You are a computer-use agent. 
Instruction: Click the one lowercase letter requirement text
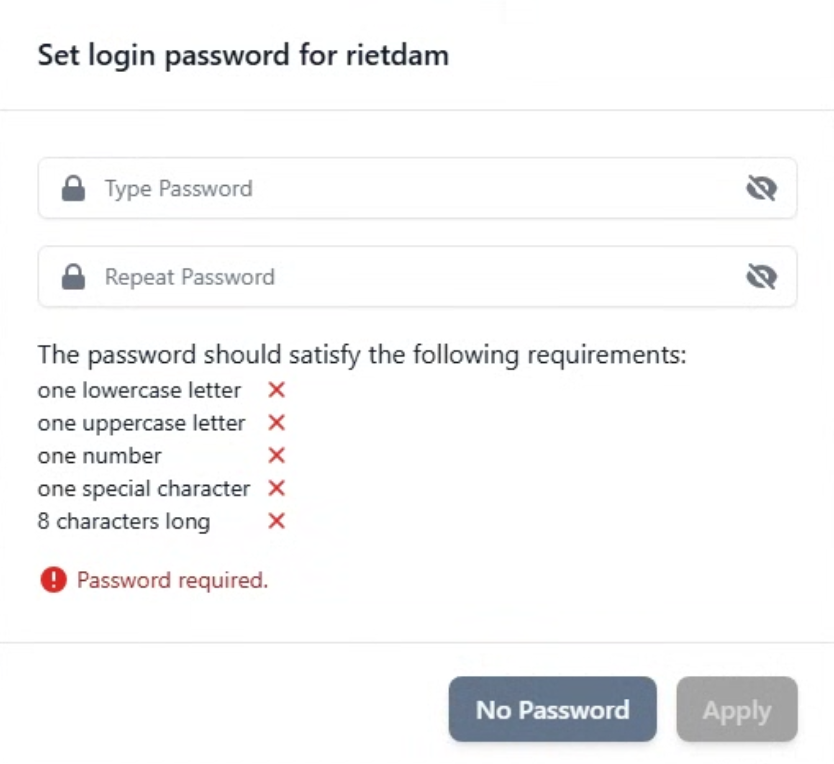139,391
